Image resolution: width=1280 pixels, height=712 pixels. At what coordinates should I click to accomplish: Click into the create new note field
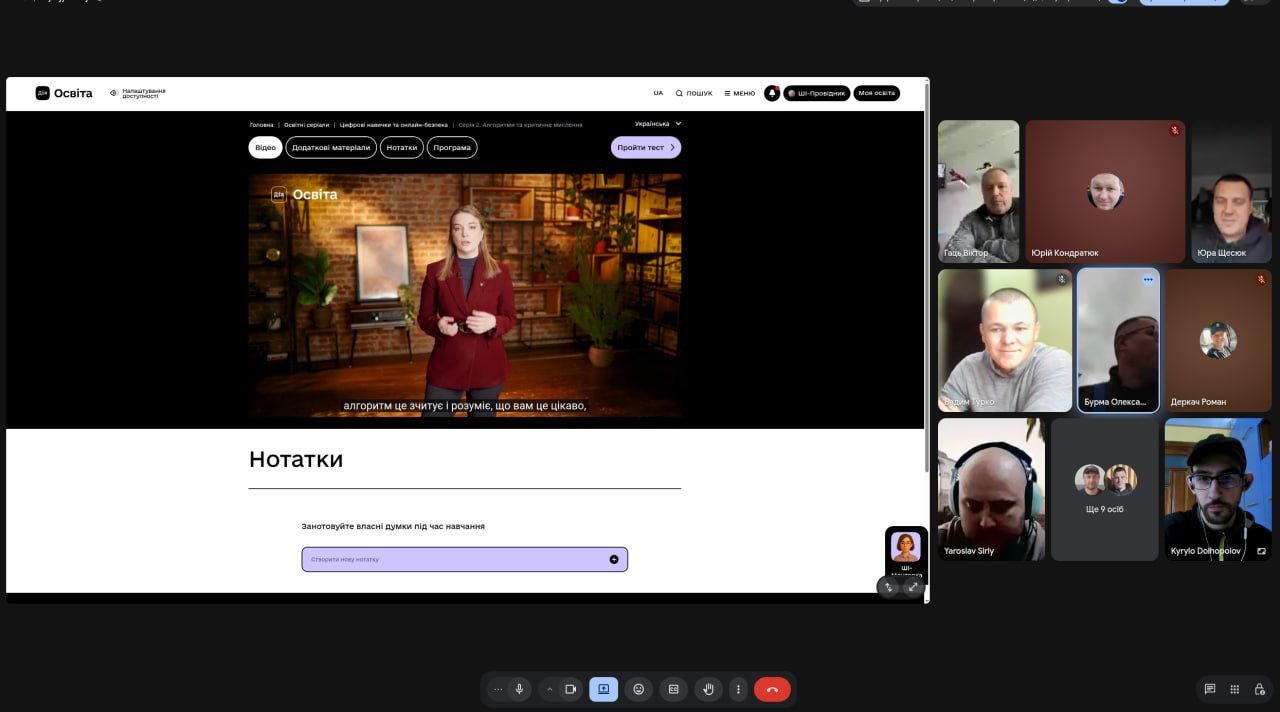465,559
